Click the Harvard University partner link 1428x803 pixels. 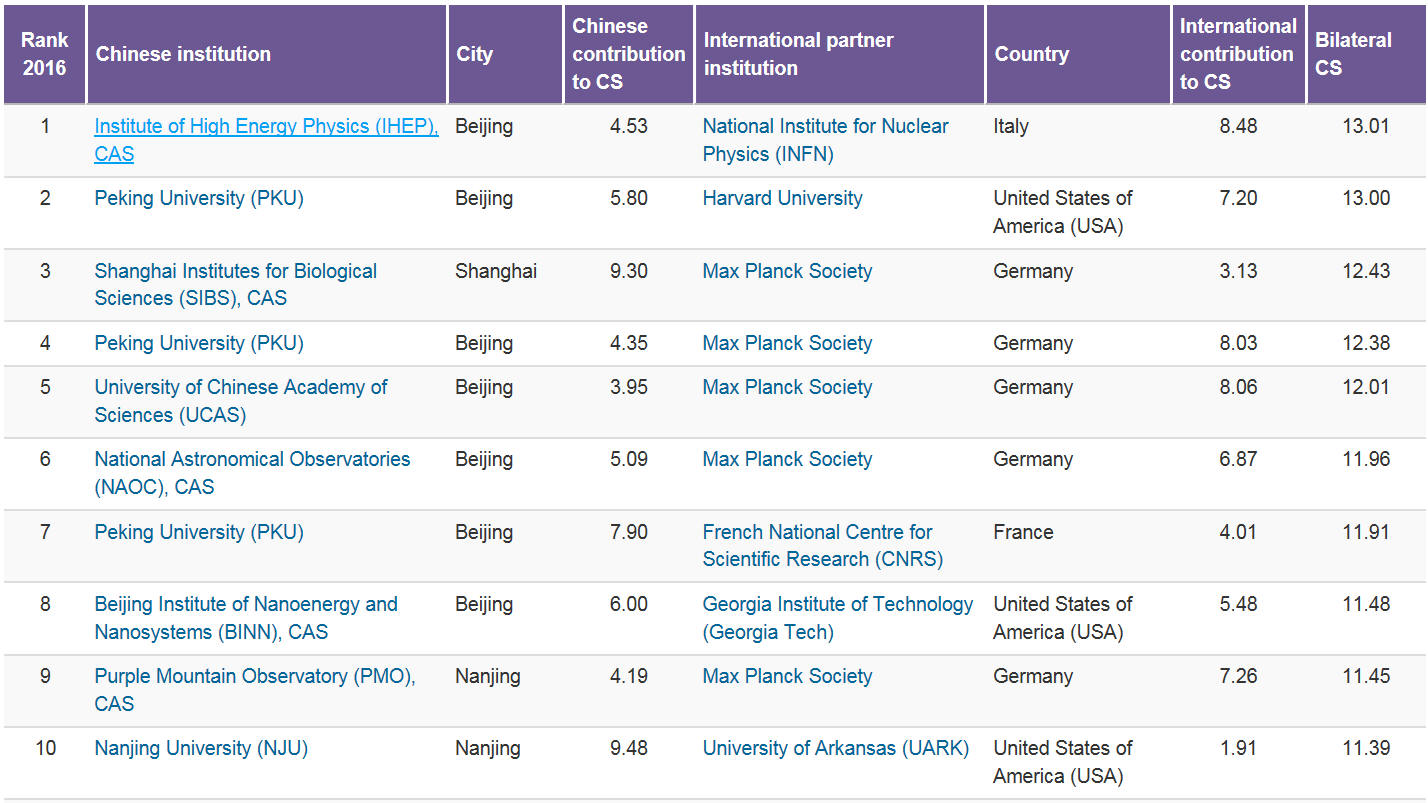pyautogui.click(x=782, y=198)
